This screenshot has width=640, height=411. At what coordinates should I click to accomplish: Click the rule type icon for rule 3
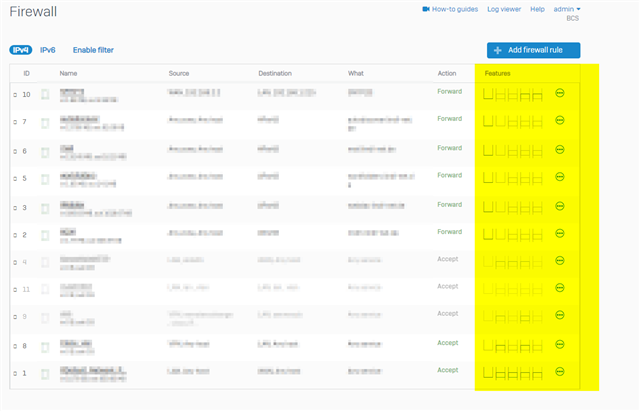[44, 207]
